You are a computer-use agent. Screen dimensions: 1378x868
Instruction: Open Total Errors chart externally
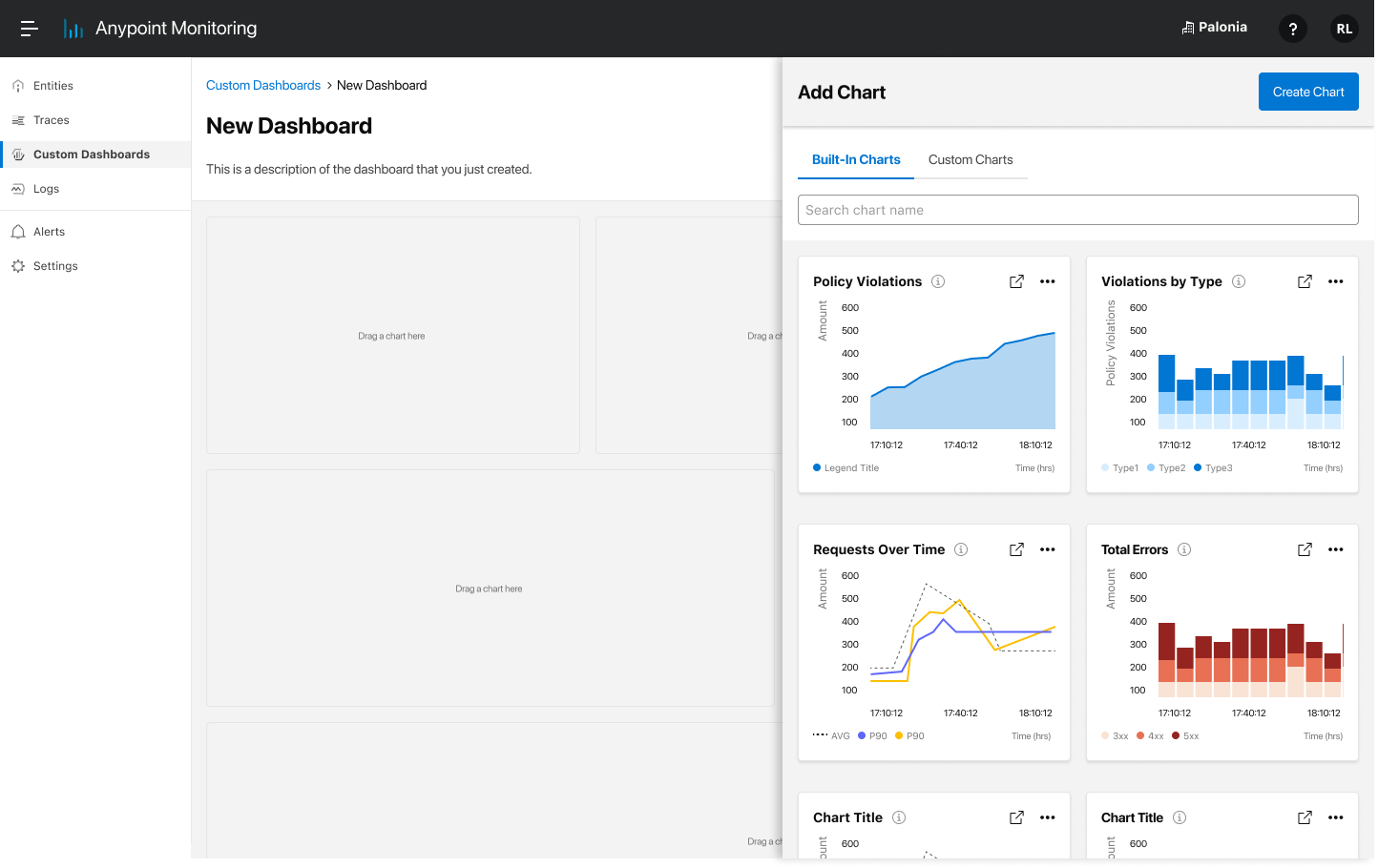click(1305, 549)
